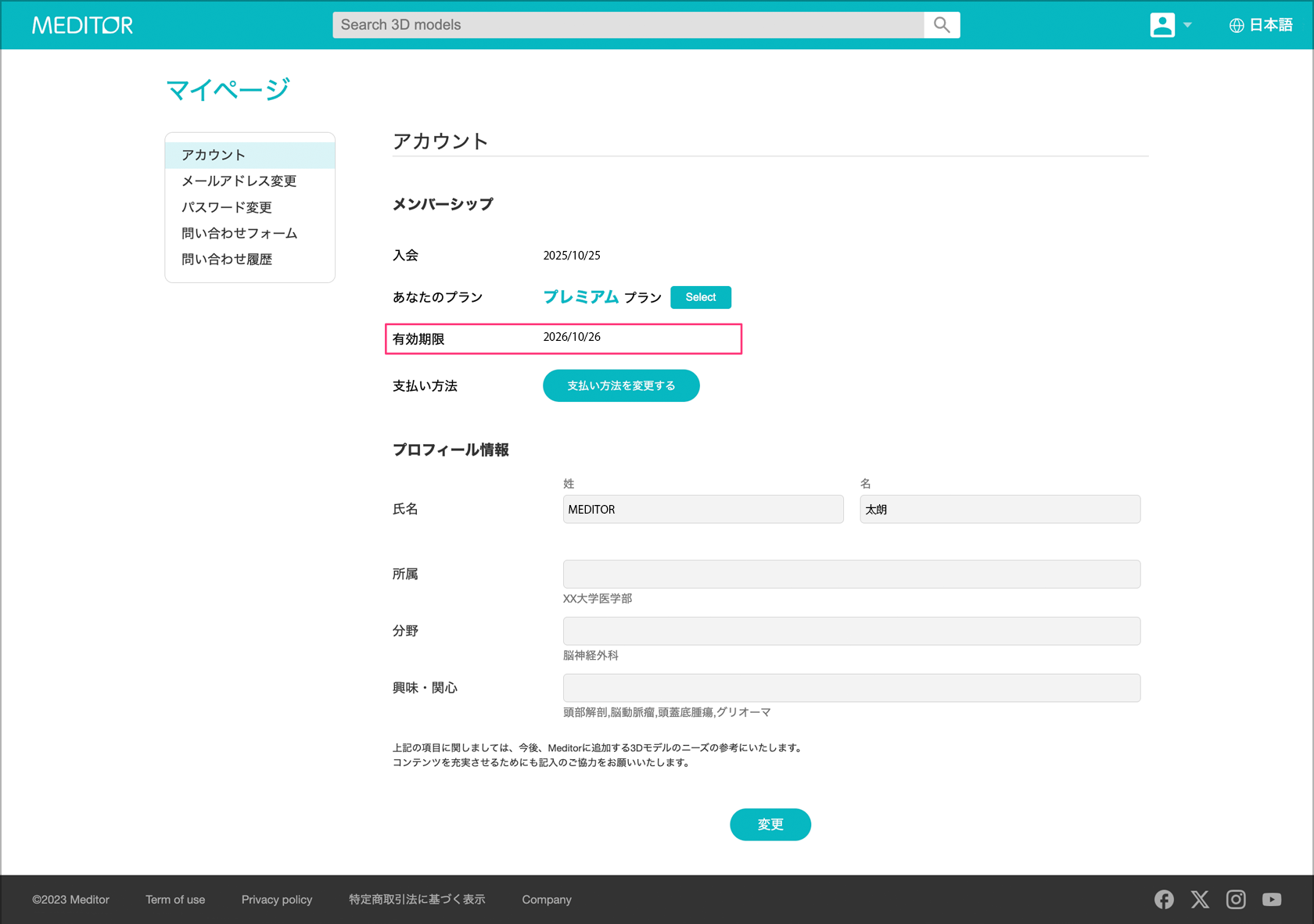Open the 日本語 language selector
The width and height of the screenshot is (1314, 924).
pos(1261,25)
